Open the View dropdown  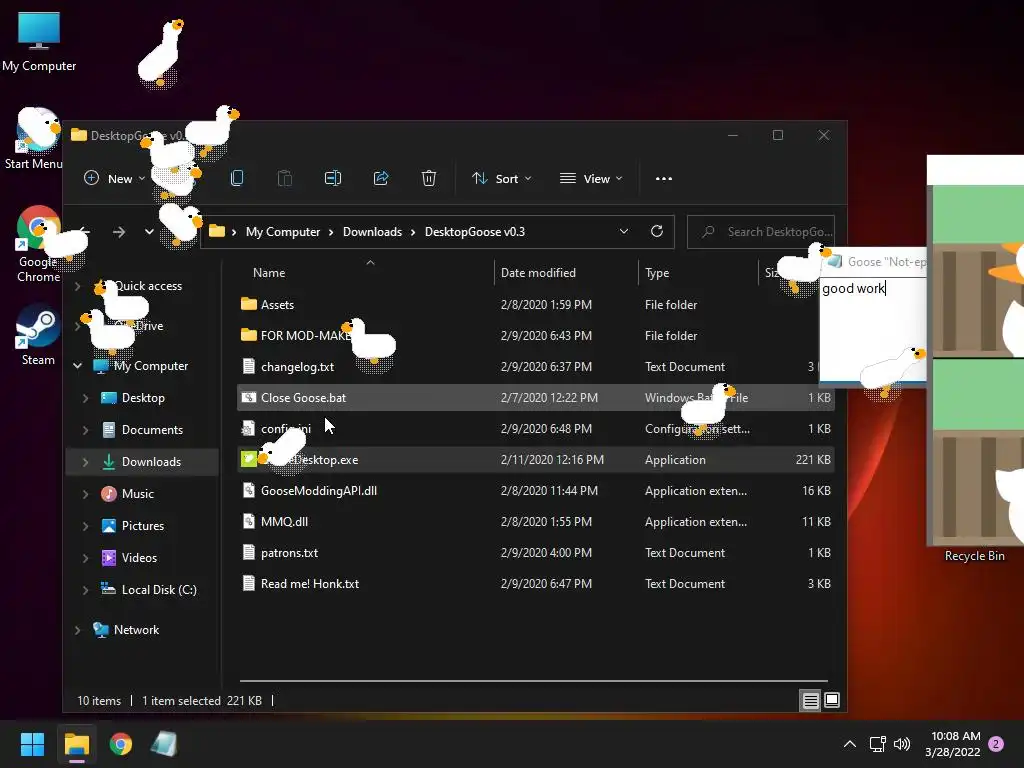[591, 178]
